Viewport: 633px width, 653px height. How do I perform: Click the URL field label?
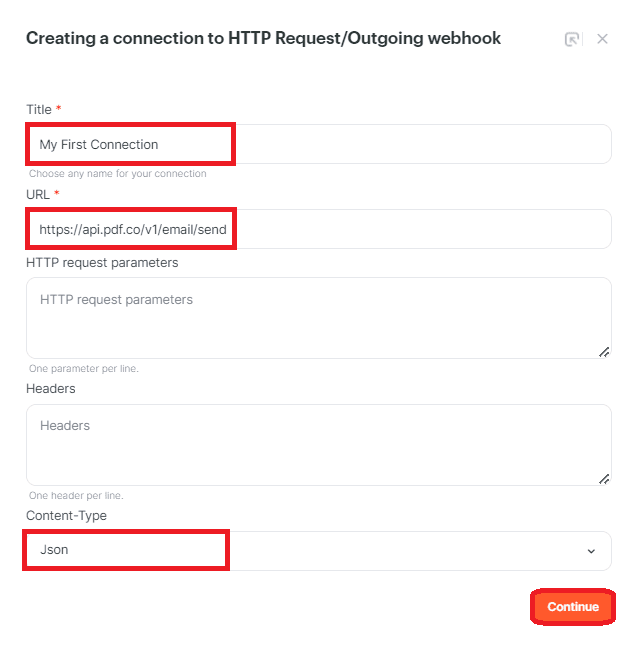(x=38, y=193)
